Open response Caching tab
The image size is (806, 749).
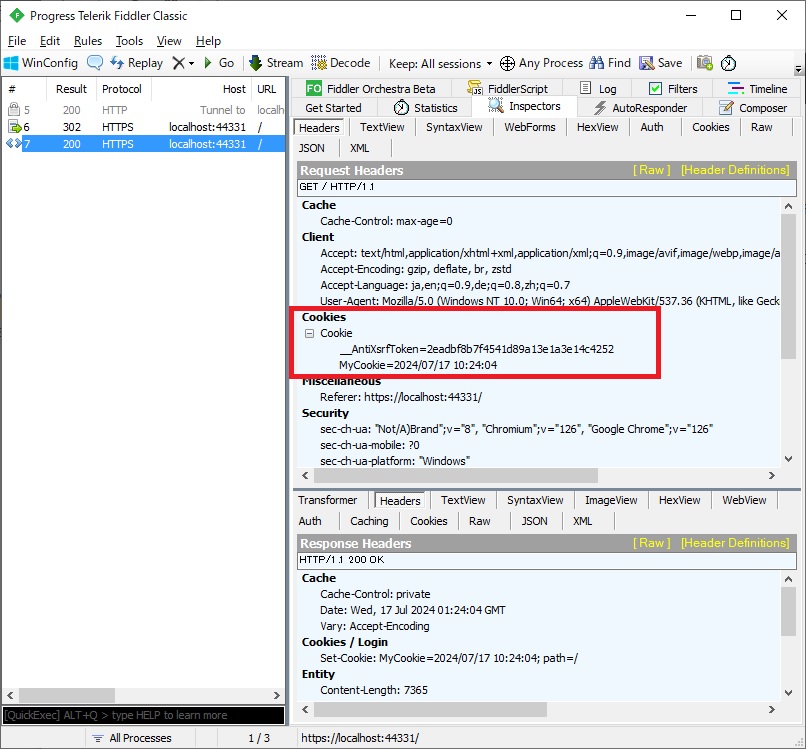pyautogui.click(x=369, y=521)
